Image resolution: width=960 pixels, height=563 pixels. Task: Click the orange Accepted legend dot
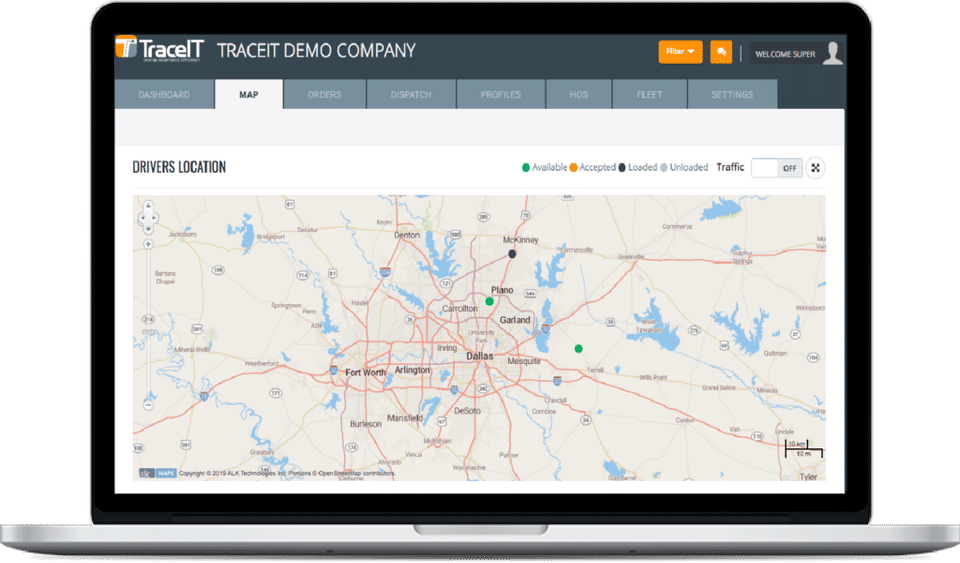[x=573, y=168]
